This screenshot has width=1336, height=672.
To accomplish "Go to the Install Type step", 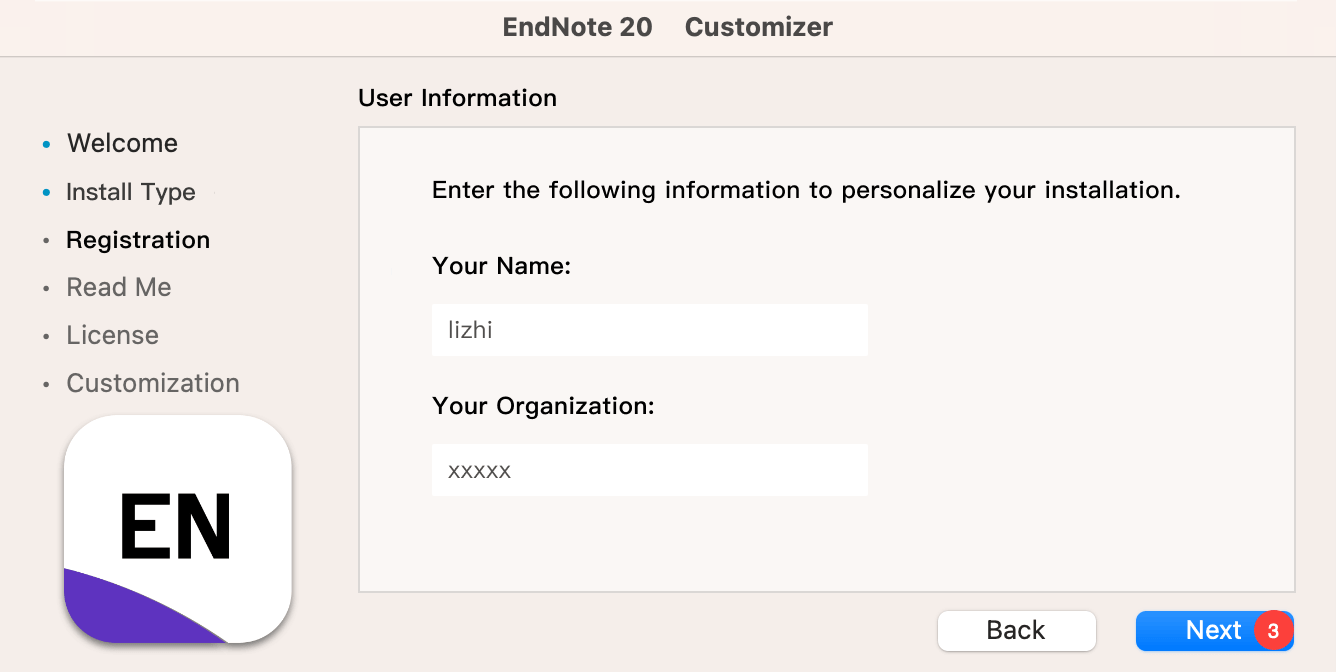I will click(x=130, y=192).
